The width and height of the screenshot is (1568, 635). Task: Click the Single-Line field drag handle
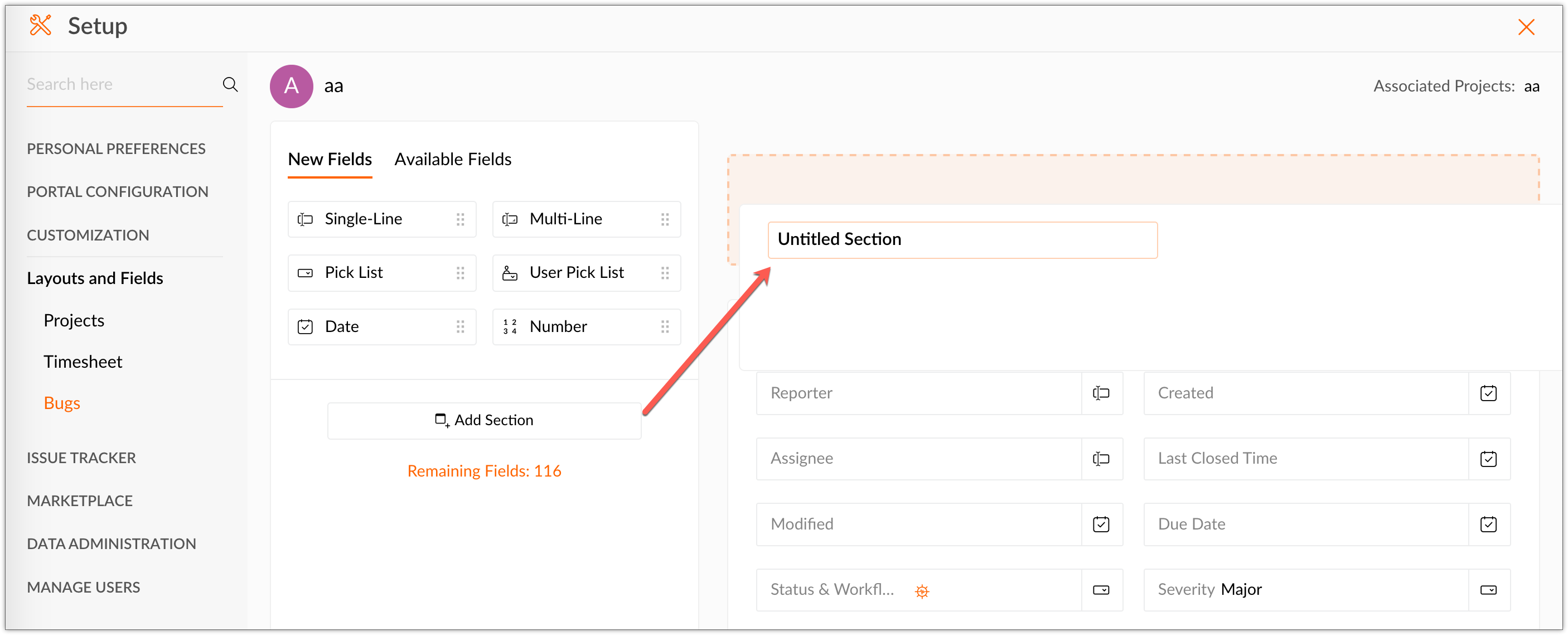point(460,219)
